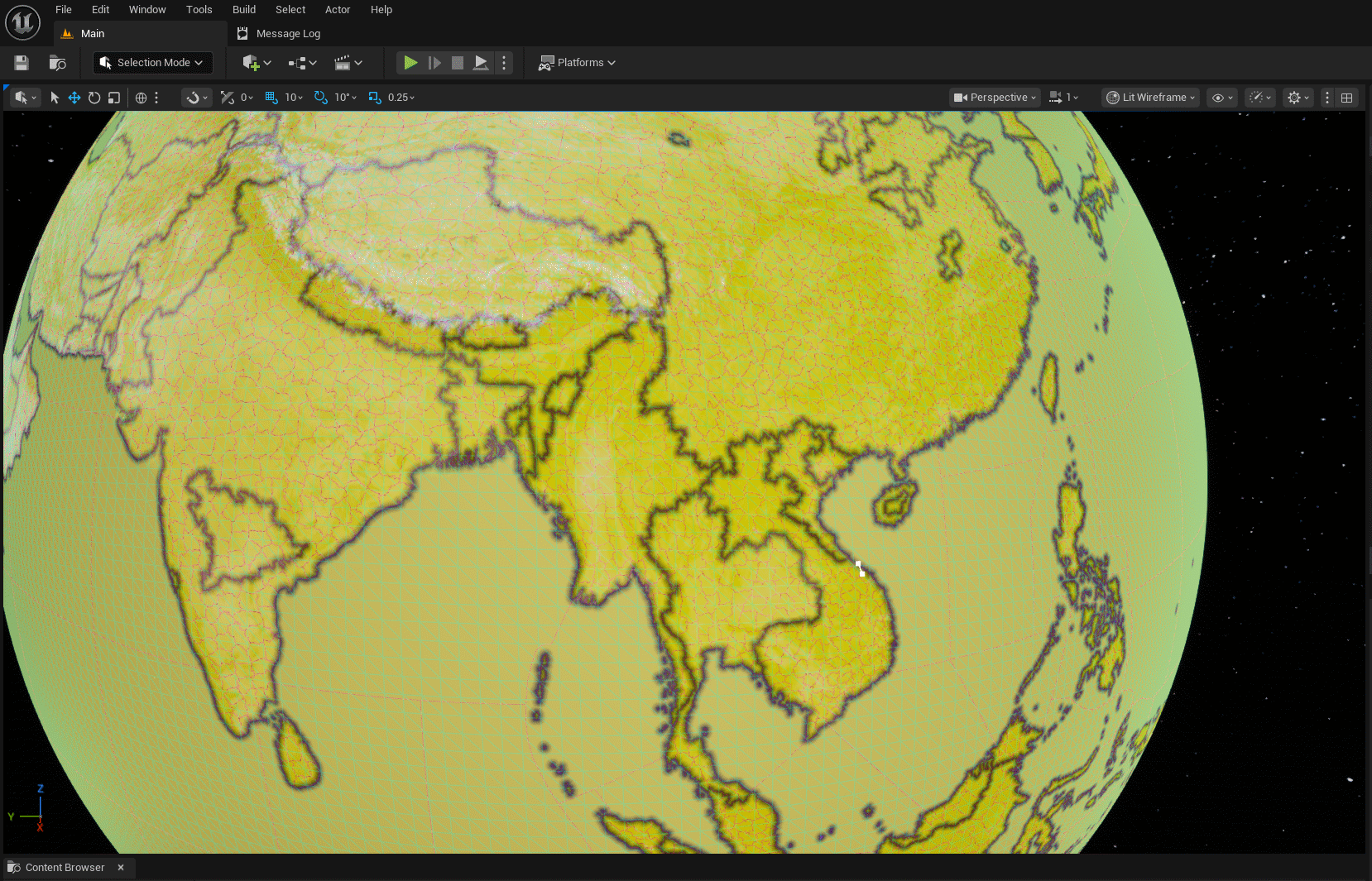
Task: Open the Lit Wireframe view mode dropdown
Action: point(1151,98)
